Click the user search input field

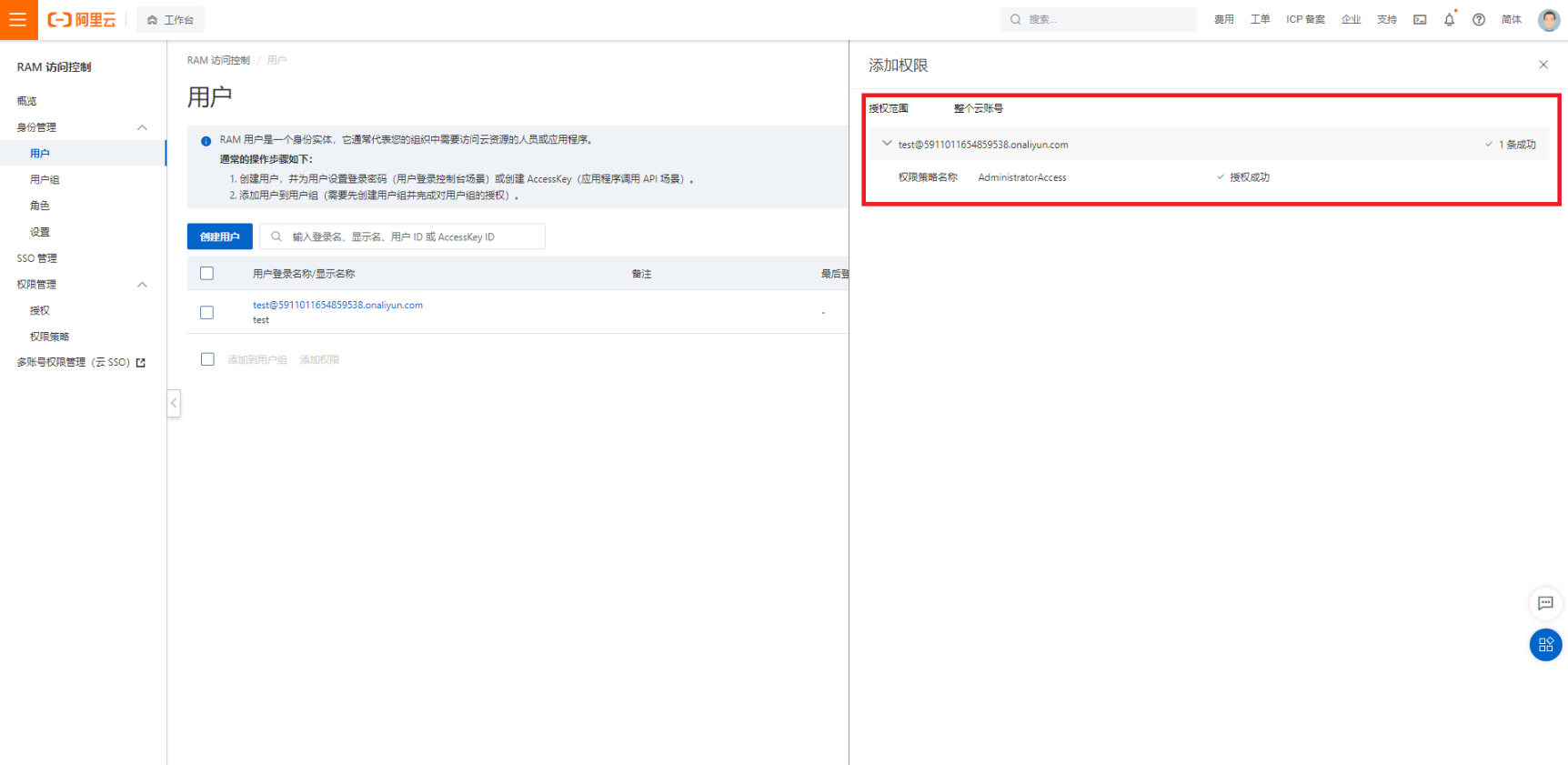[x=409, y=237]
